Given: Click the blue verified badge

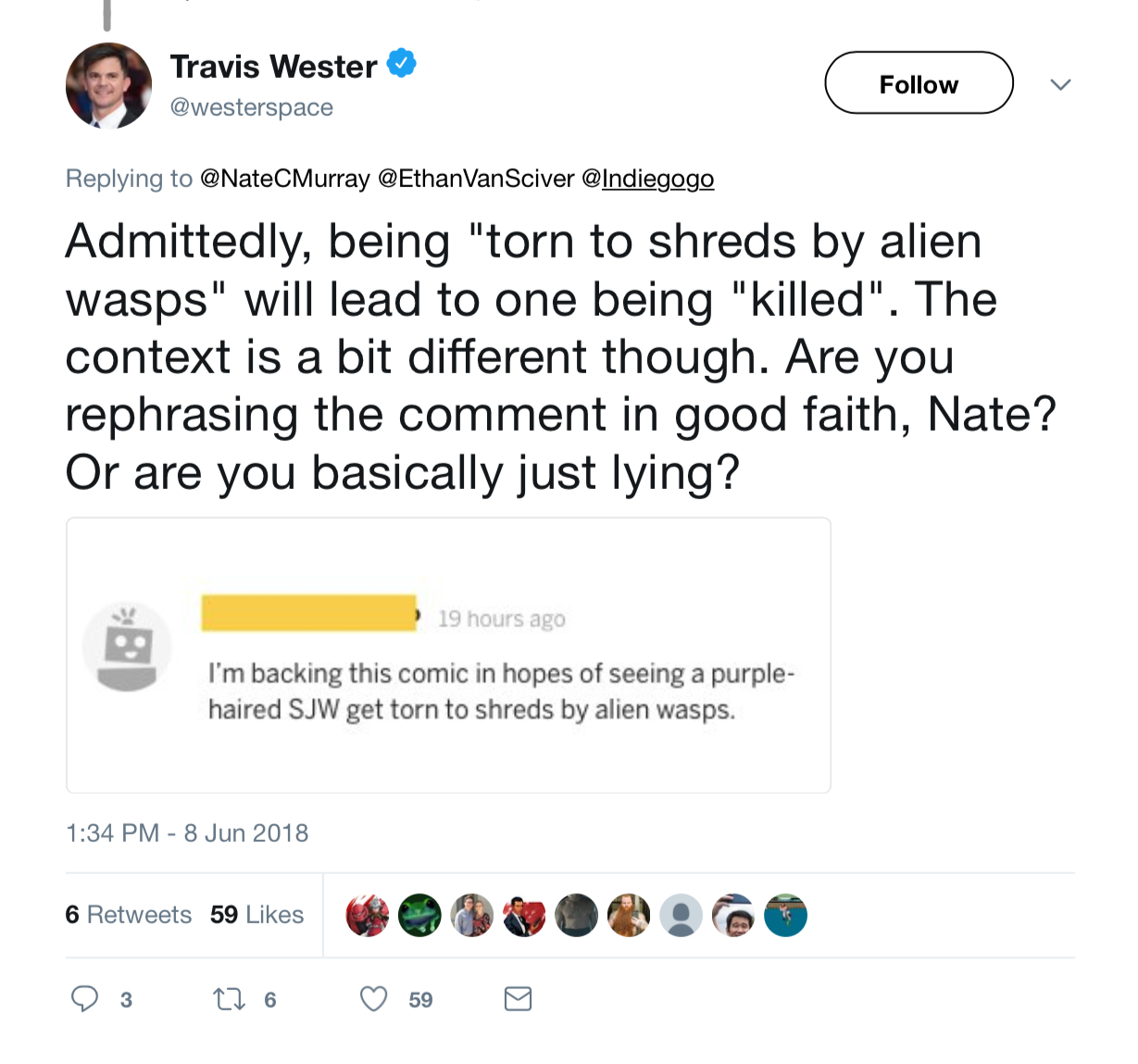Looking at the screenshot, I should point(401,64).
